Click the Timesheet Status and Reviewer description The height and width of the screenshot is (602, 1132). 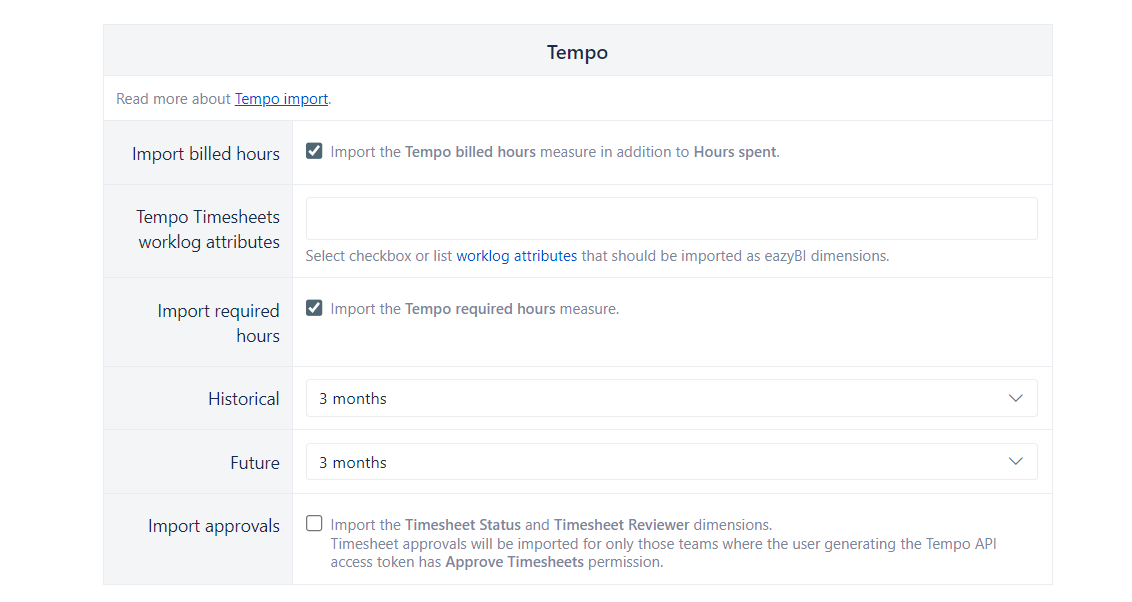point(551,525)
